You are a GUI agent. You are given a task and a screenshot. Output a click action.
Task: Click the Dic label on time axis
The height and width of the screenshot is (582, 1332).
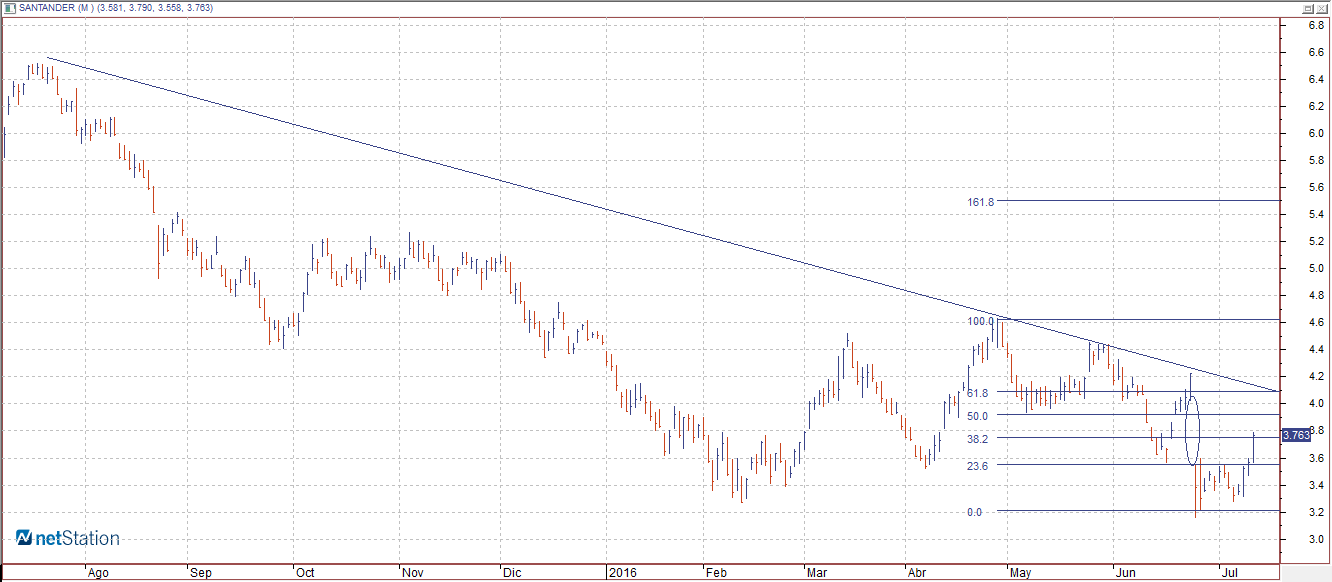click(x=512, y=574)
